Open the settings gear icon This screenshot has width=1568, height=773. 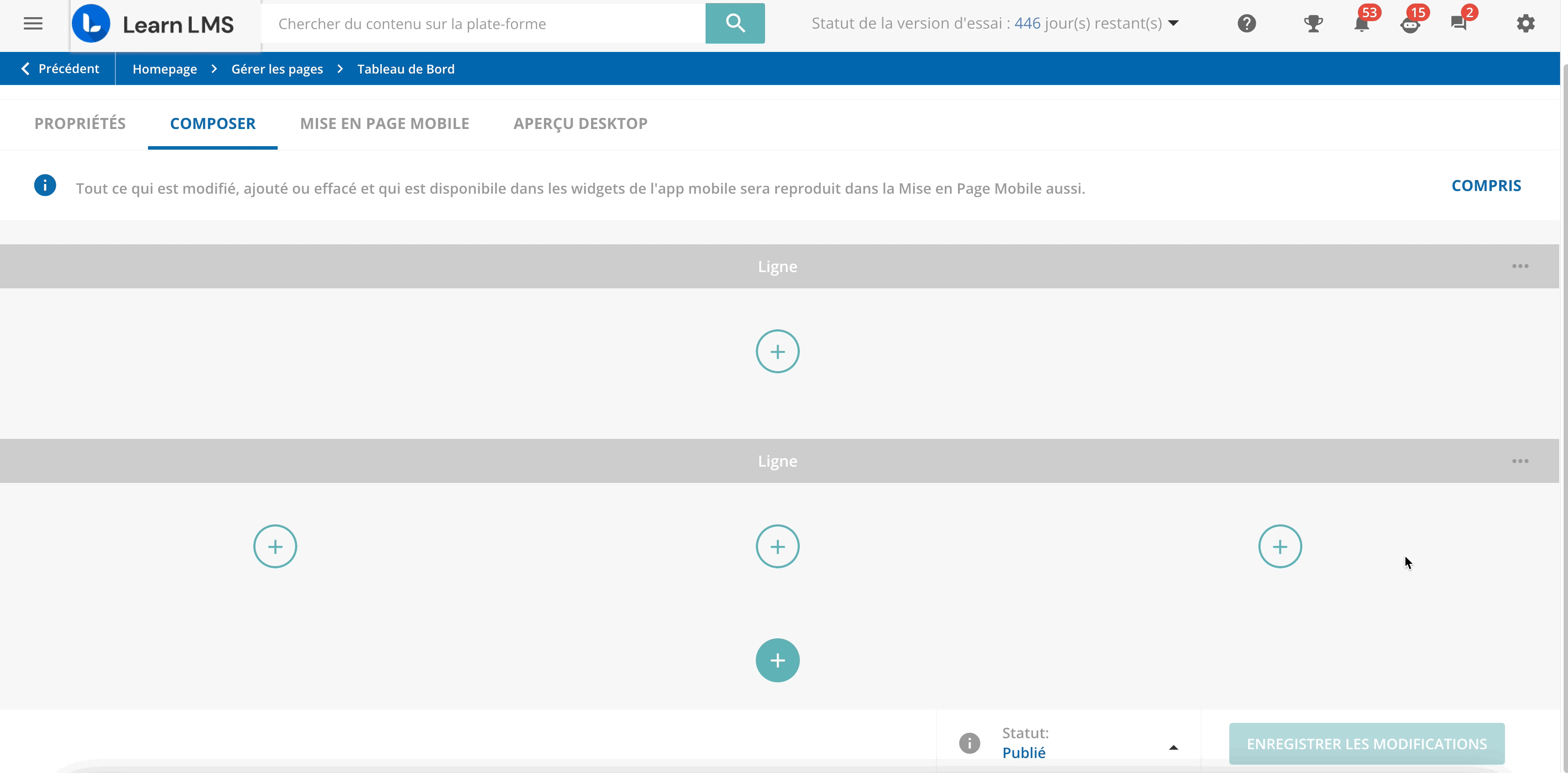pos(1525,24)
